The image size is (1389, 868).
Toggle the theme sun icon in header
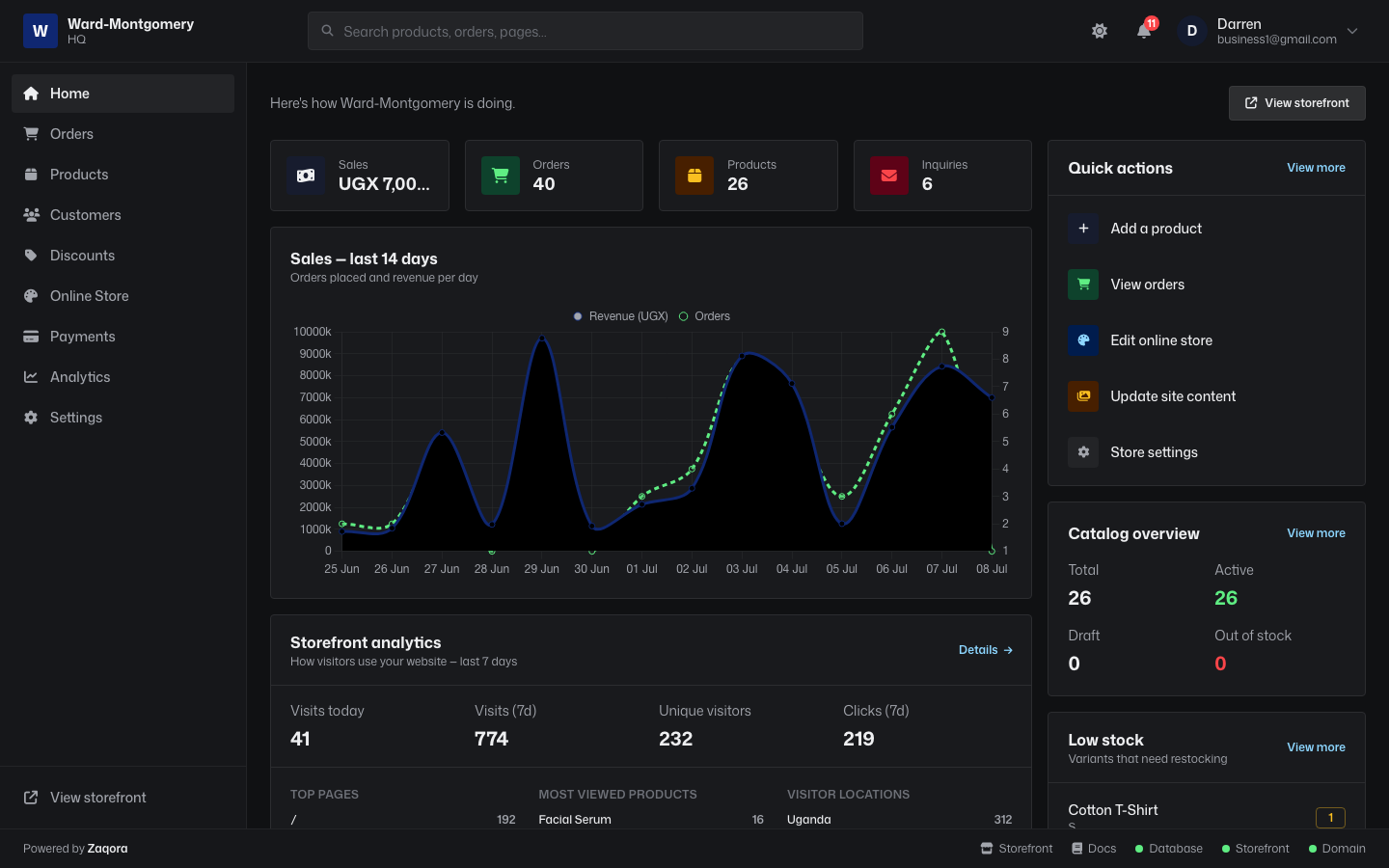tap(1100, 31)
